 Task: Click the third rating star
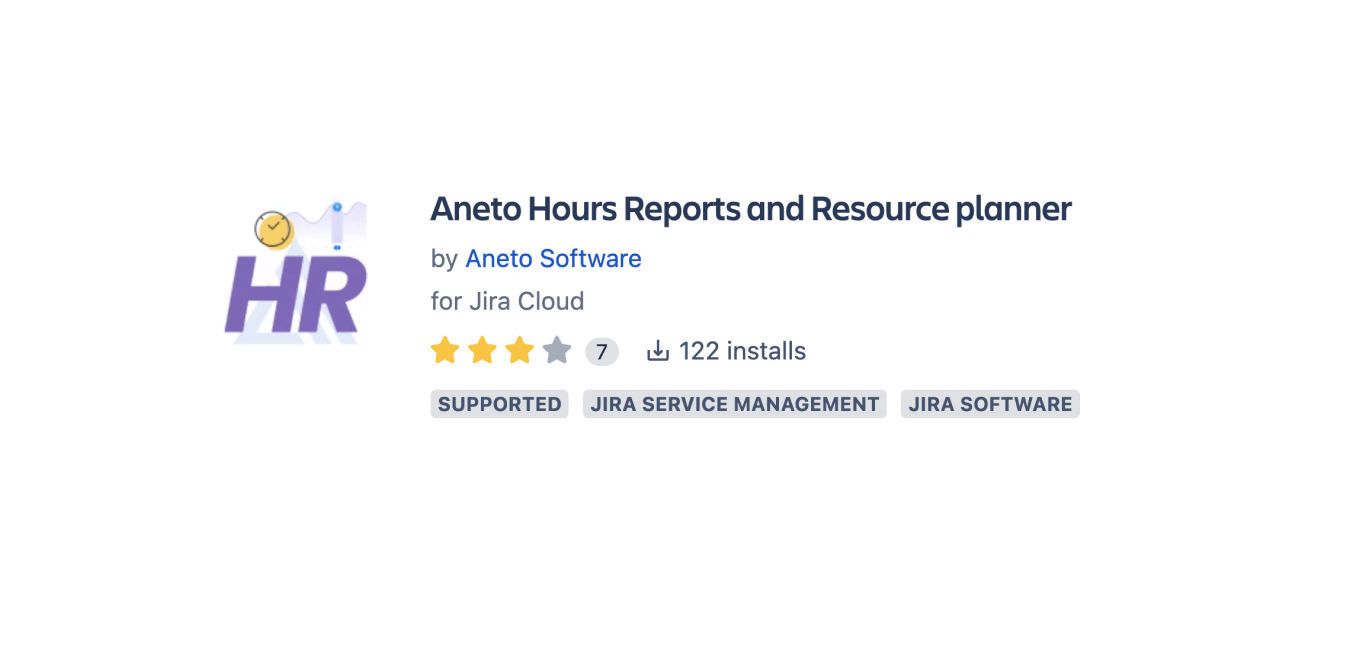pos(519,350)
